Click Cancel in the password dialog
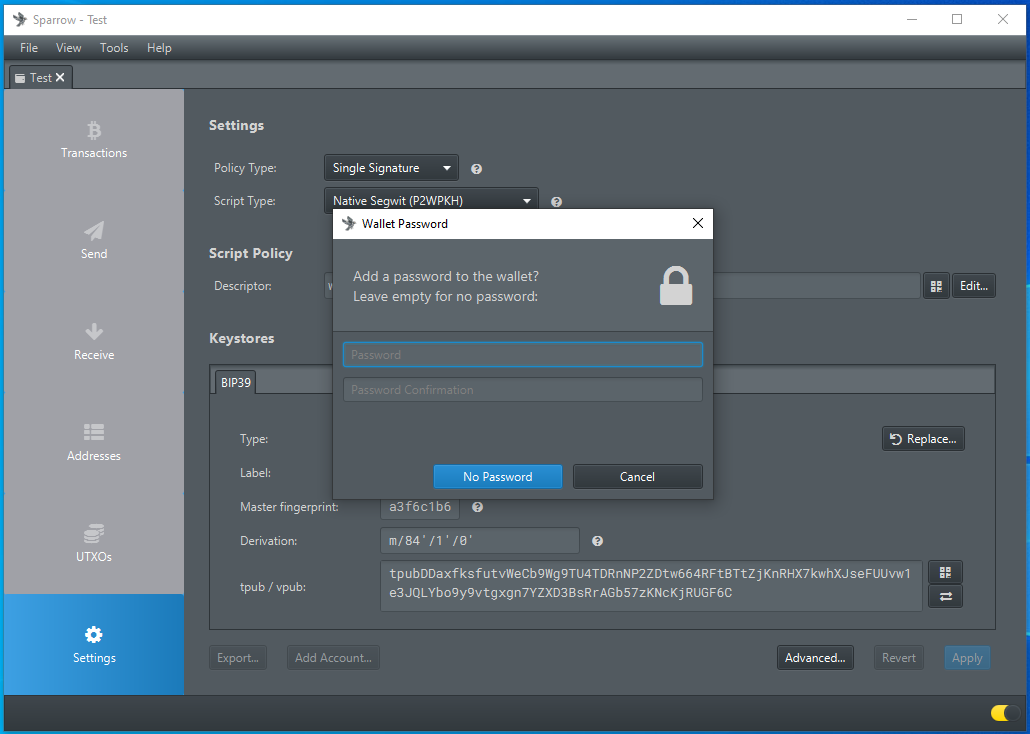 [x=637, y=476]
